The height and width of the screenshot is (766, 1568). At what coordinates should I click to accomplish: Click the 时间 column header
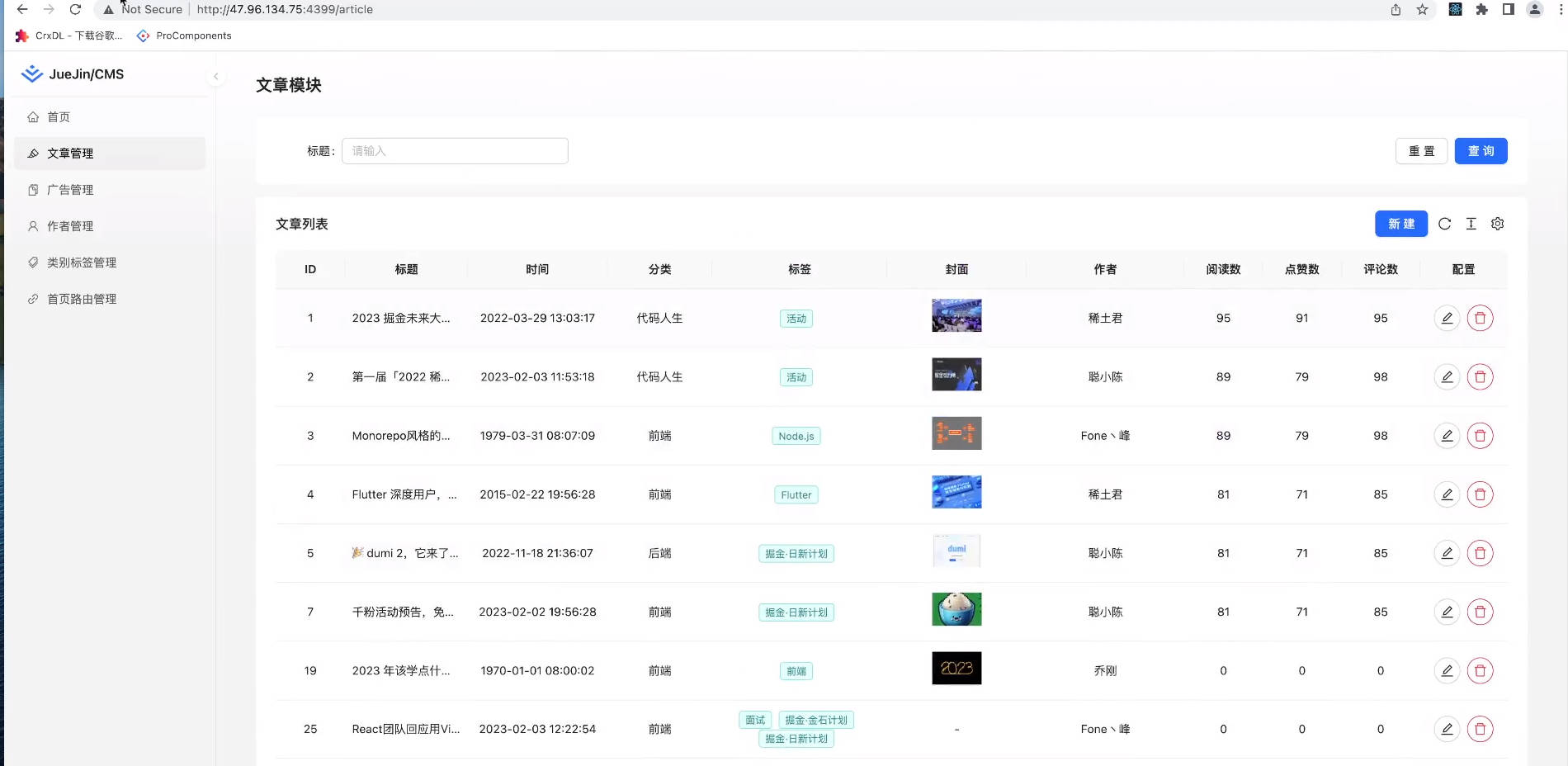537,269
